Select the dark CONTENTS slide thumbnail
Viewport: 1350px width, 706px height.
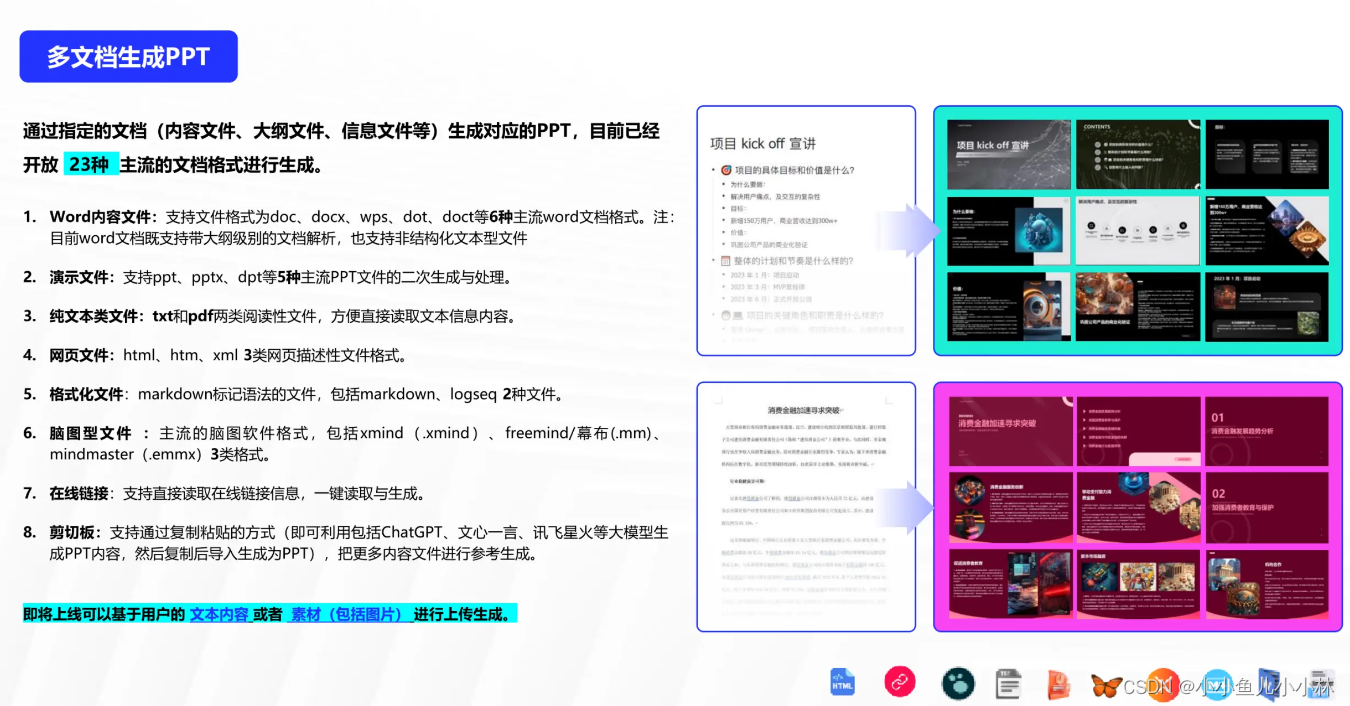(1137, 154)
